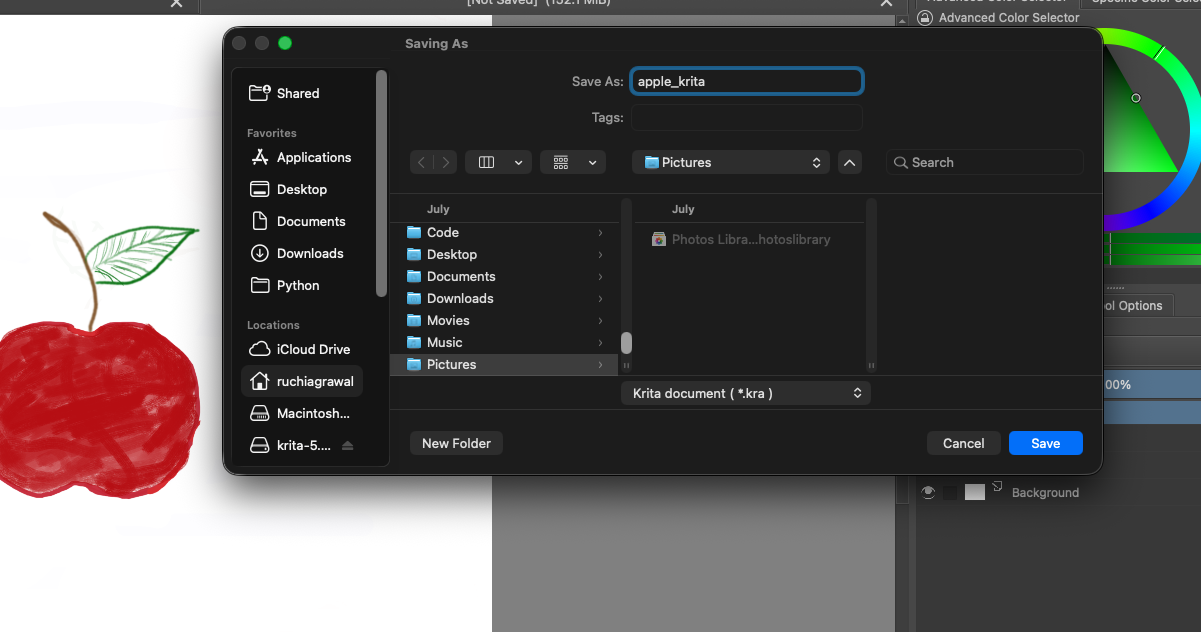
Task: Open the Pictures location dropdown
Action: pos(731,162)
